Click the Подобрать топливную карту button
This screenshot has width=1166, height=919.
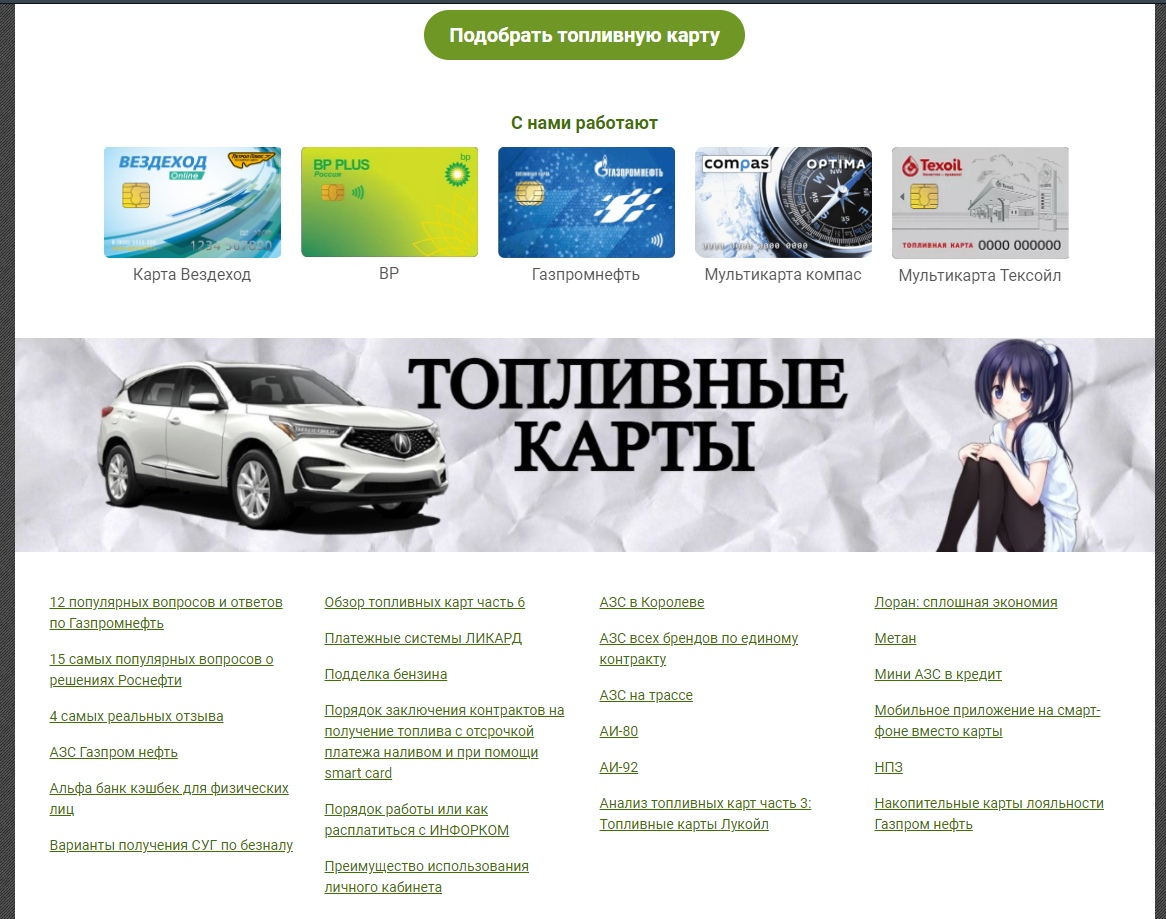584,35
